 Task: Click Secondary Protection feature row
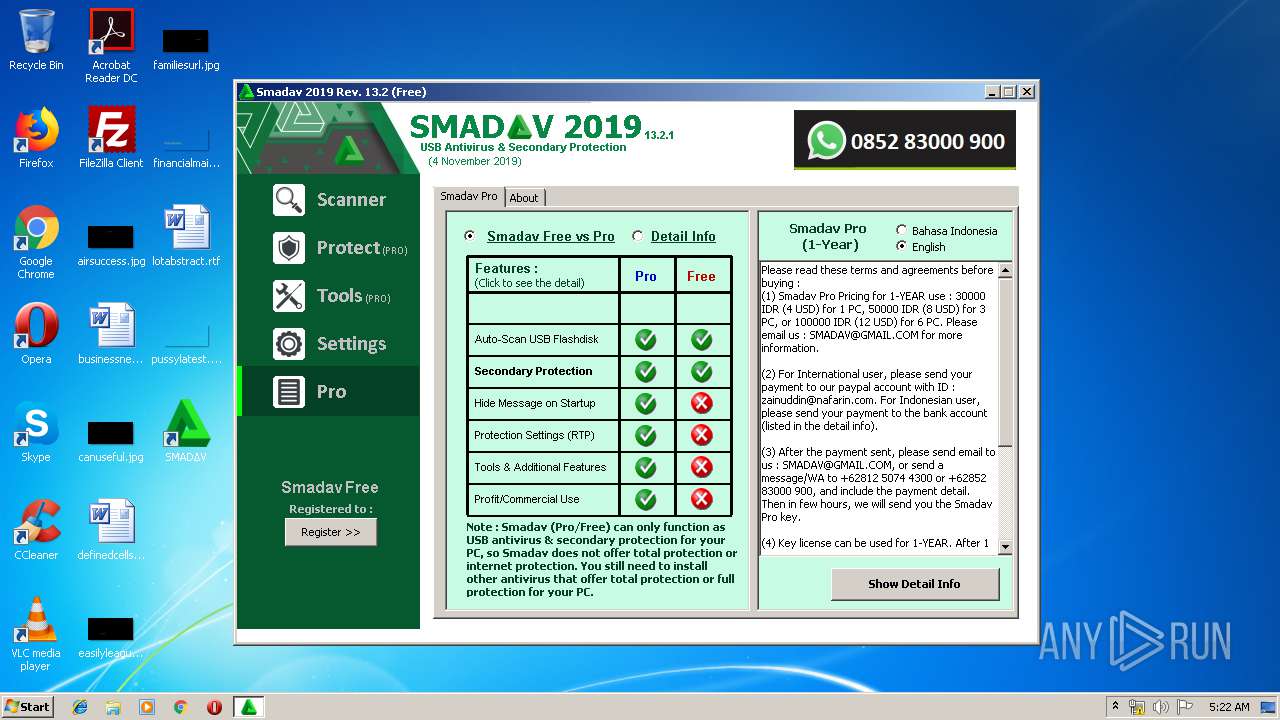(x=543, y=372)
